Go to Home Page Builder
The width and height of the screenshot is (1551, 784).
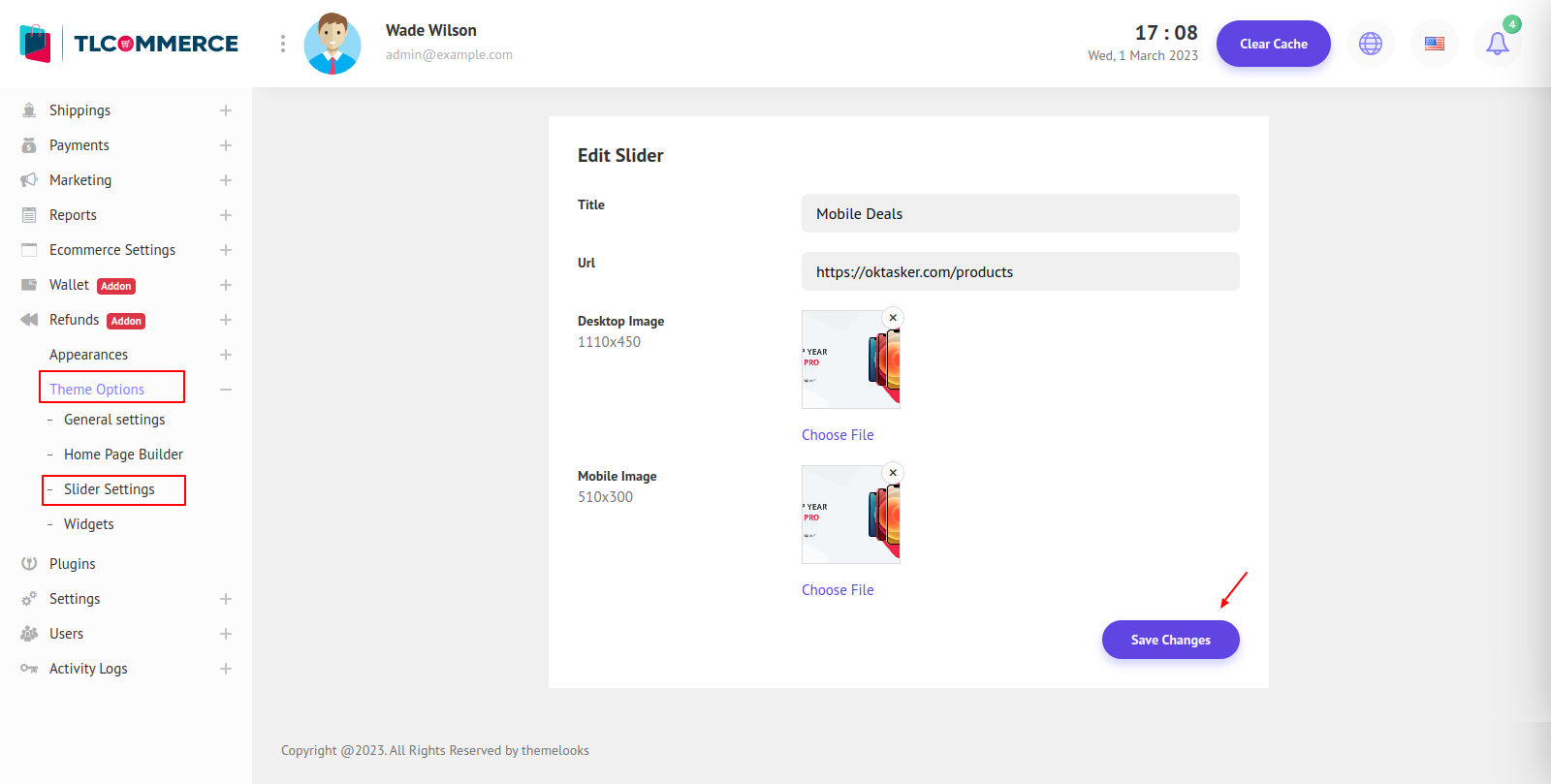[123, 455]
